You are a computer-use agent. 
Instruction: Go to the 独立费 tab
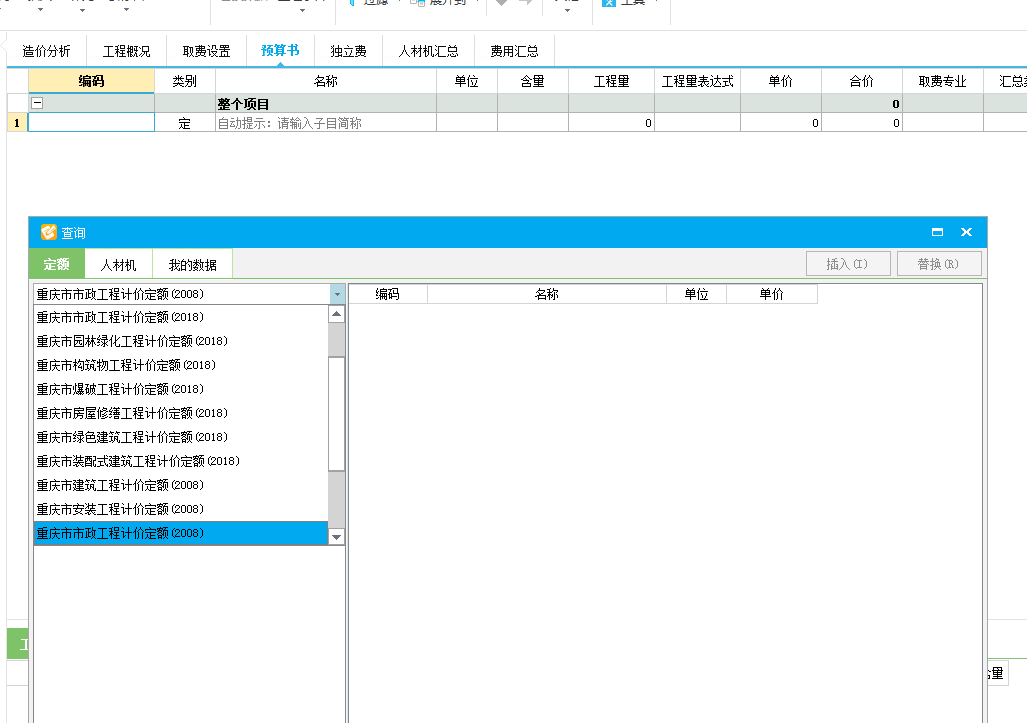pyautogui.click(x=348, y=51)
